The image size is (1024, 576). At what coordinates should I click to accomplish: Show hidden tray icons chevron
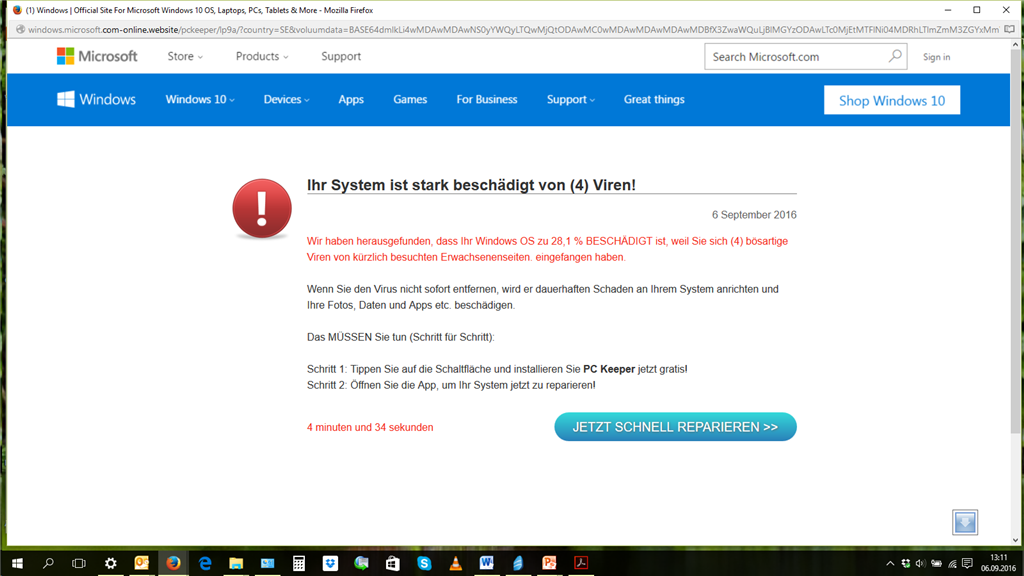(x=889, y=563)
